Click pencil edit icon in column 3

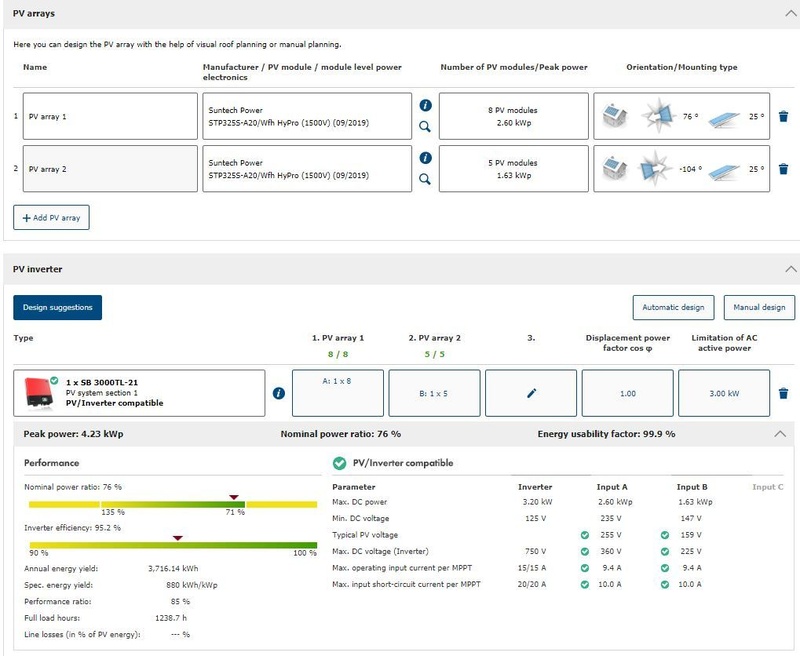pos(530,394)
